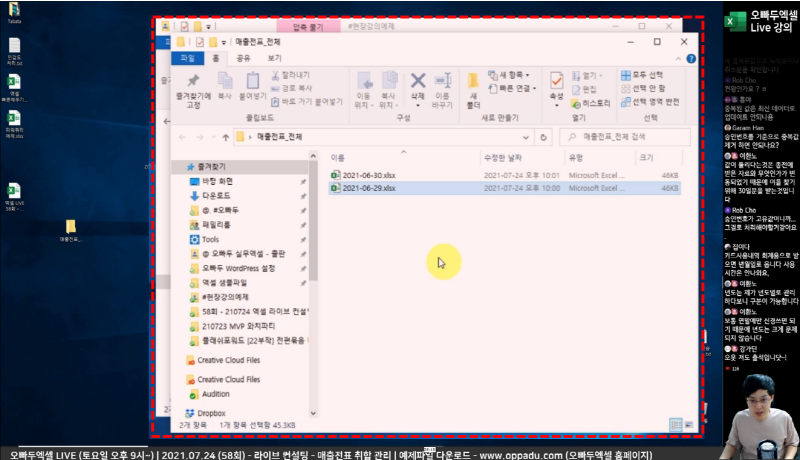Open 210723 MVP 와치파티 folder
This screenshot has height=460, width=800.
pos(238,326)
